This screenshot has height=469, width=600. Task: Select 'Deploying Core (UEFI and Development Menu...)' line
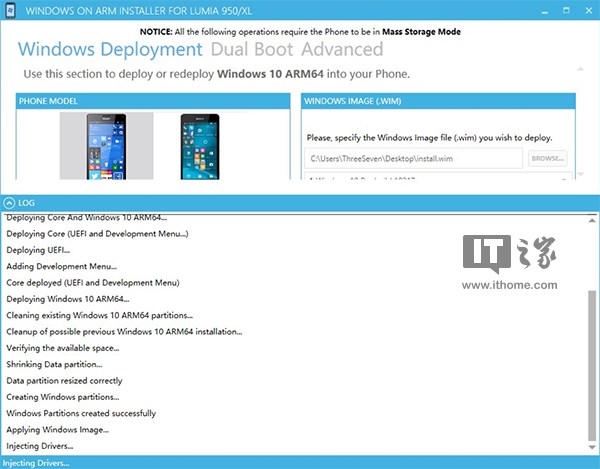(98, 234)
